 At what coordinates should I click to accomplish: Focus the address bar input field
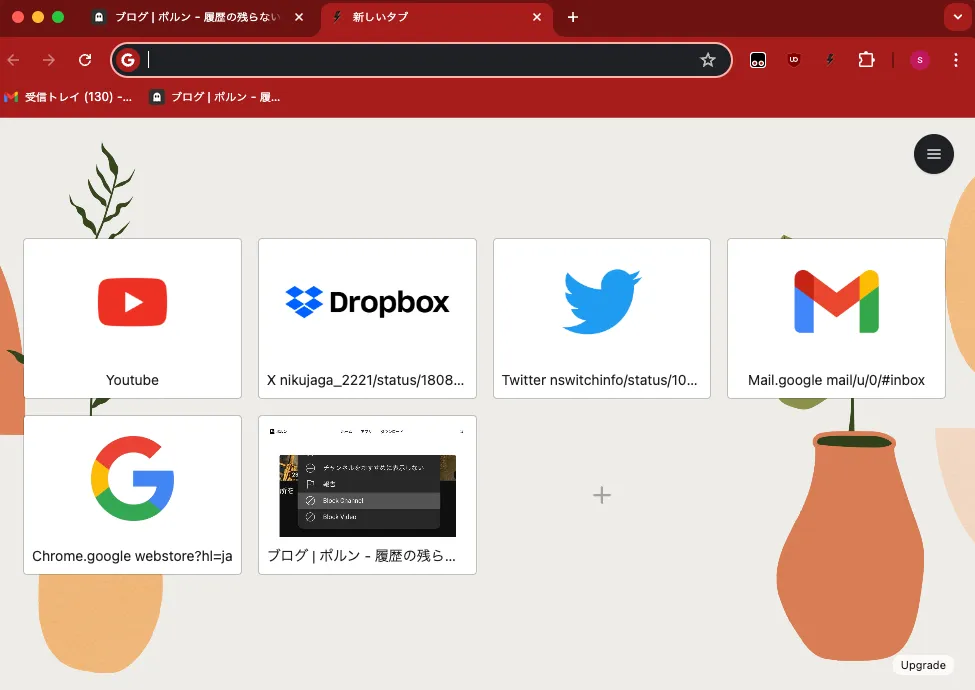420,60
